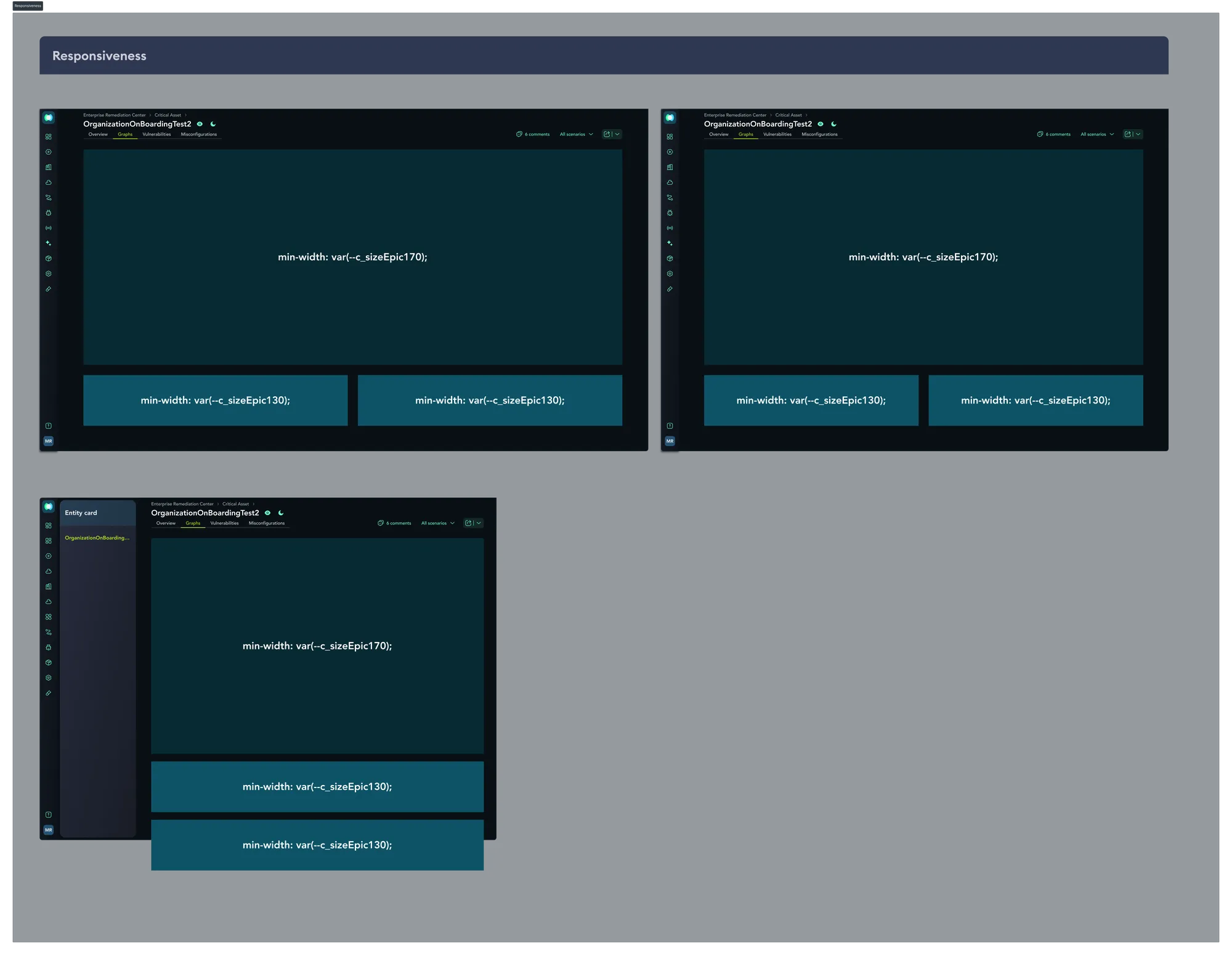This screenshot has width=1232, height=955.
Task: Open dashboard grid icon in left mockup sidebar
Action: coord(49,137)
